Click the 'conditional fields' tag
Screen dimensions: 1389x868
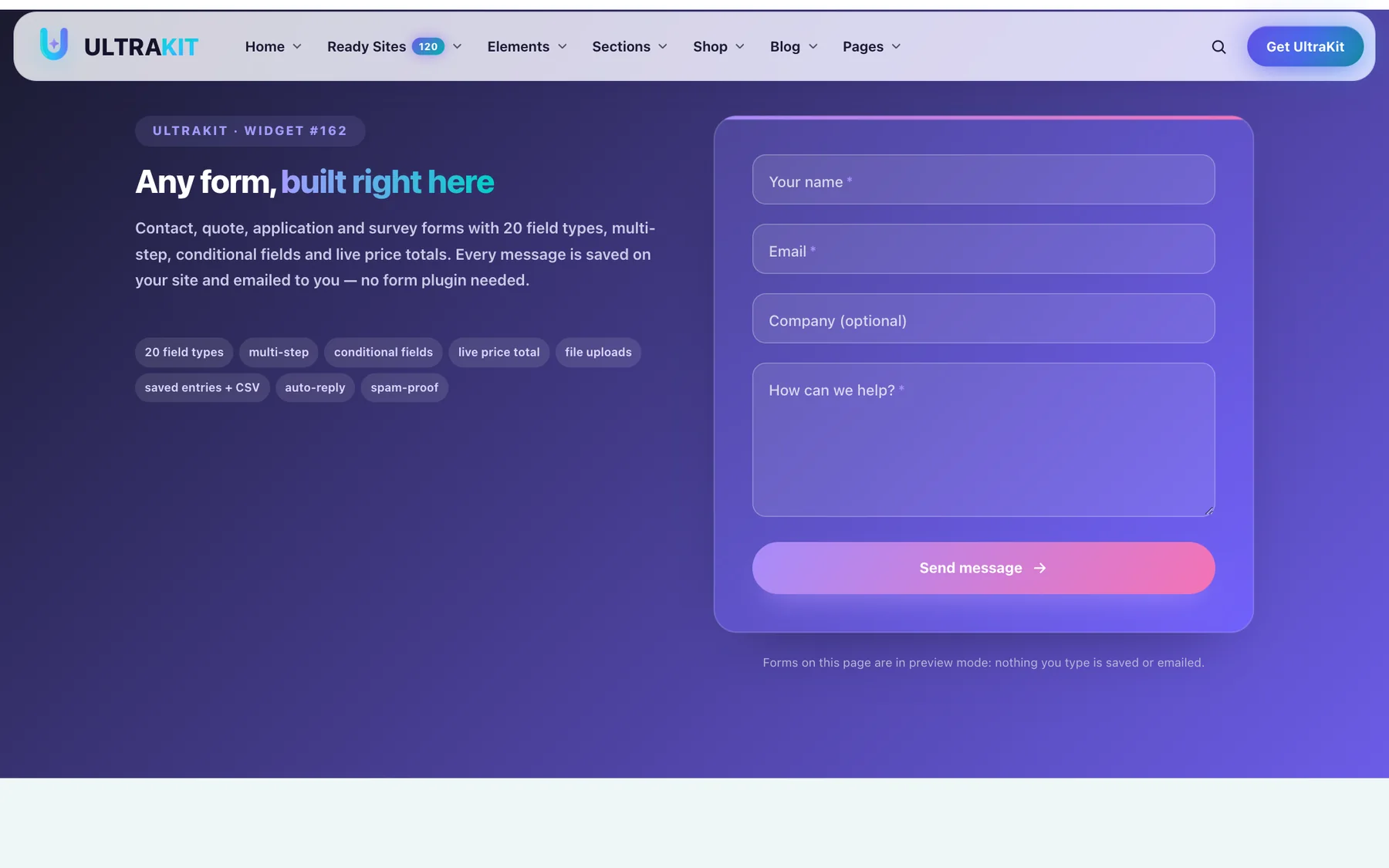(384, 353)
